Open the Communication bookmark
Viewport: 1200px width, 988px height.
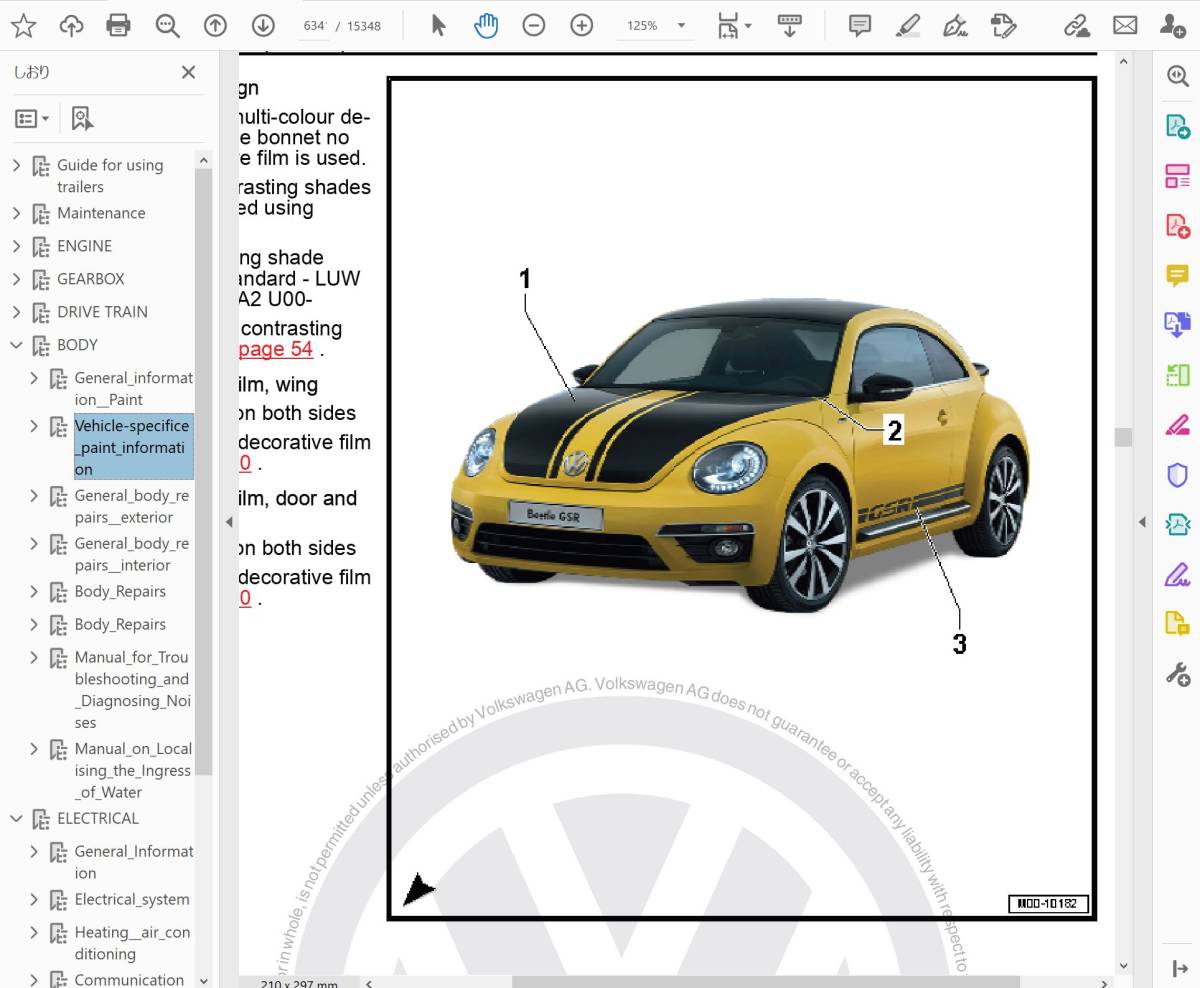click(129, 979)
